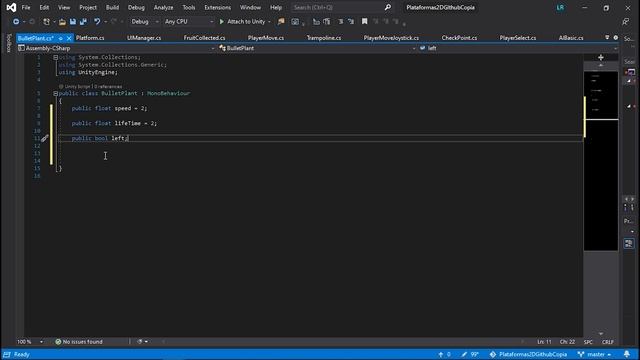Open the File menu
This screenshot has width=640, height=360.
click(26, 7)
